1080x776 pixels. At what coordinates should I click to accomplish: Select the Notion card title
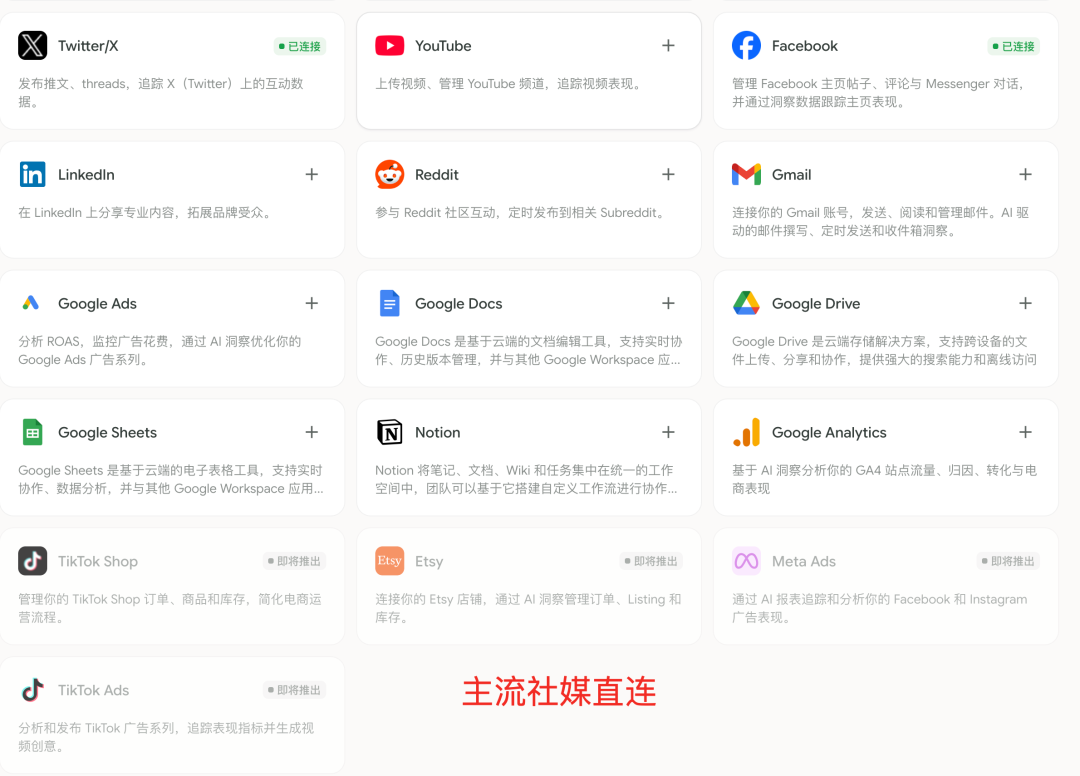point(437,432)
